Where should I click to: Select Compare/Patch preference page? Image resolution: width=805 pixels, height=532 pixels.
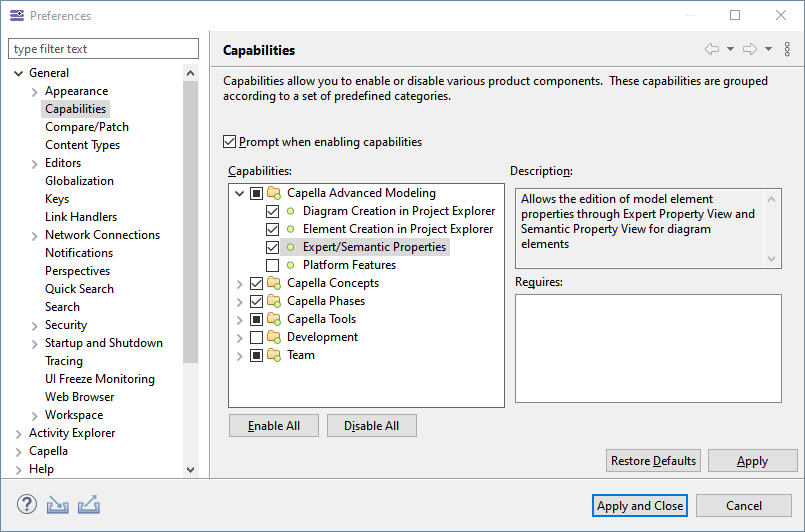coord(87,127)
